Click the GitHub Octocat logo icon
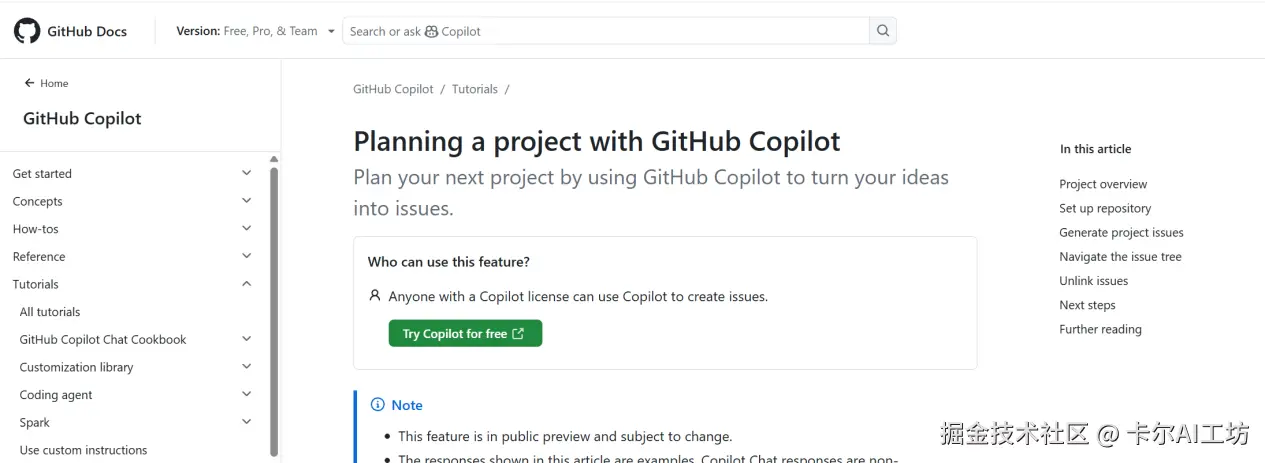 [x=27, y=31]
